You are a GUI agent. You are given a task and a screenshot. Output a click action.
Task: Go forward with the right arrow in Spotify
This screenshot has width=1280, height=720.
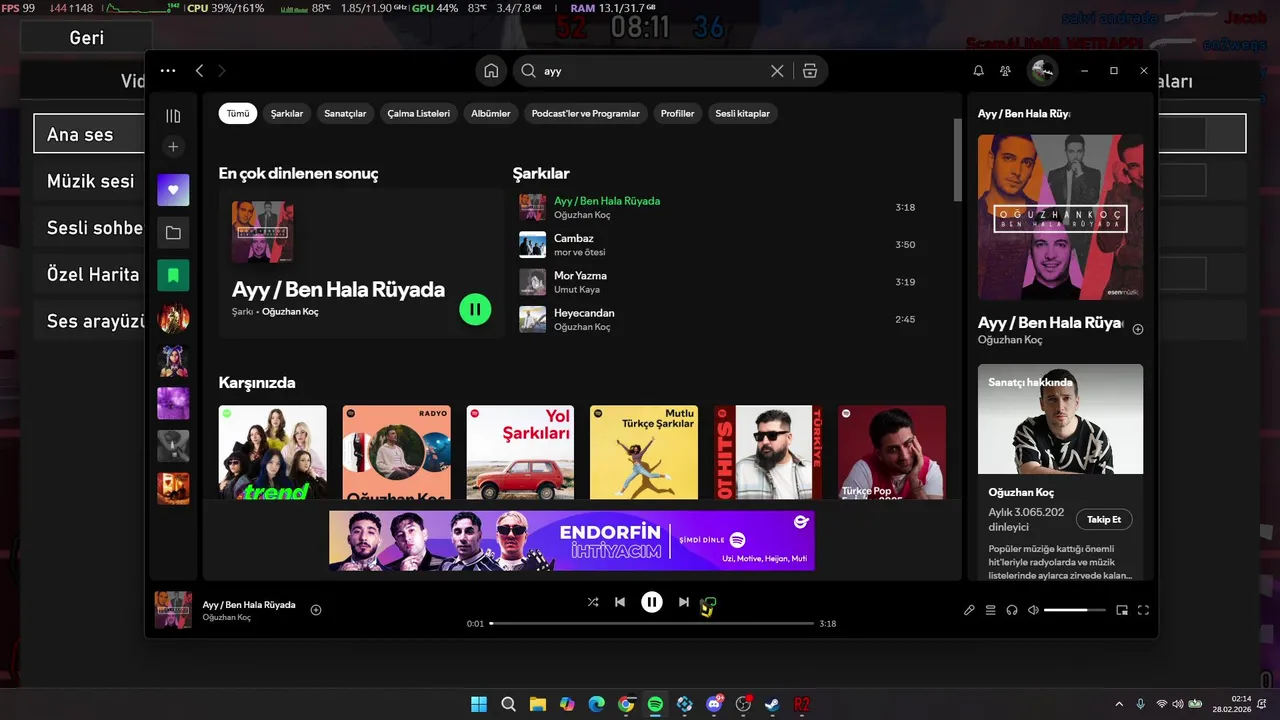point(222,71)
